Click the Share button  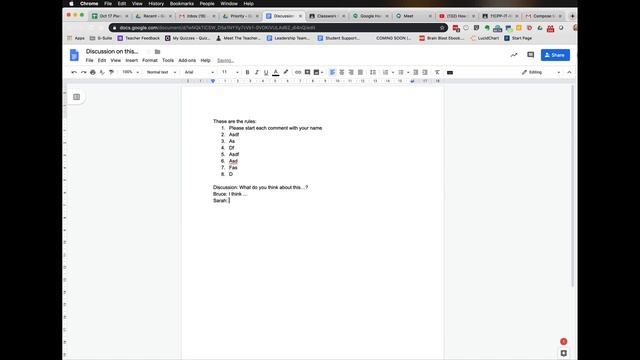(x=555, y=55)
